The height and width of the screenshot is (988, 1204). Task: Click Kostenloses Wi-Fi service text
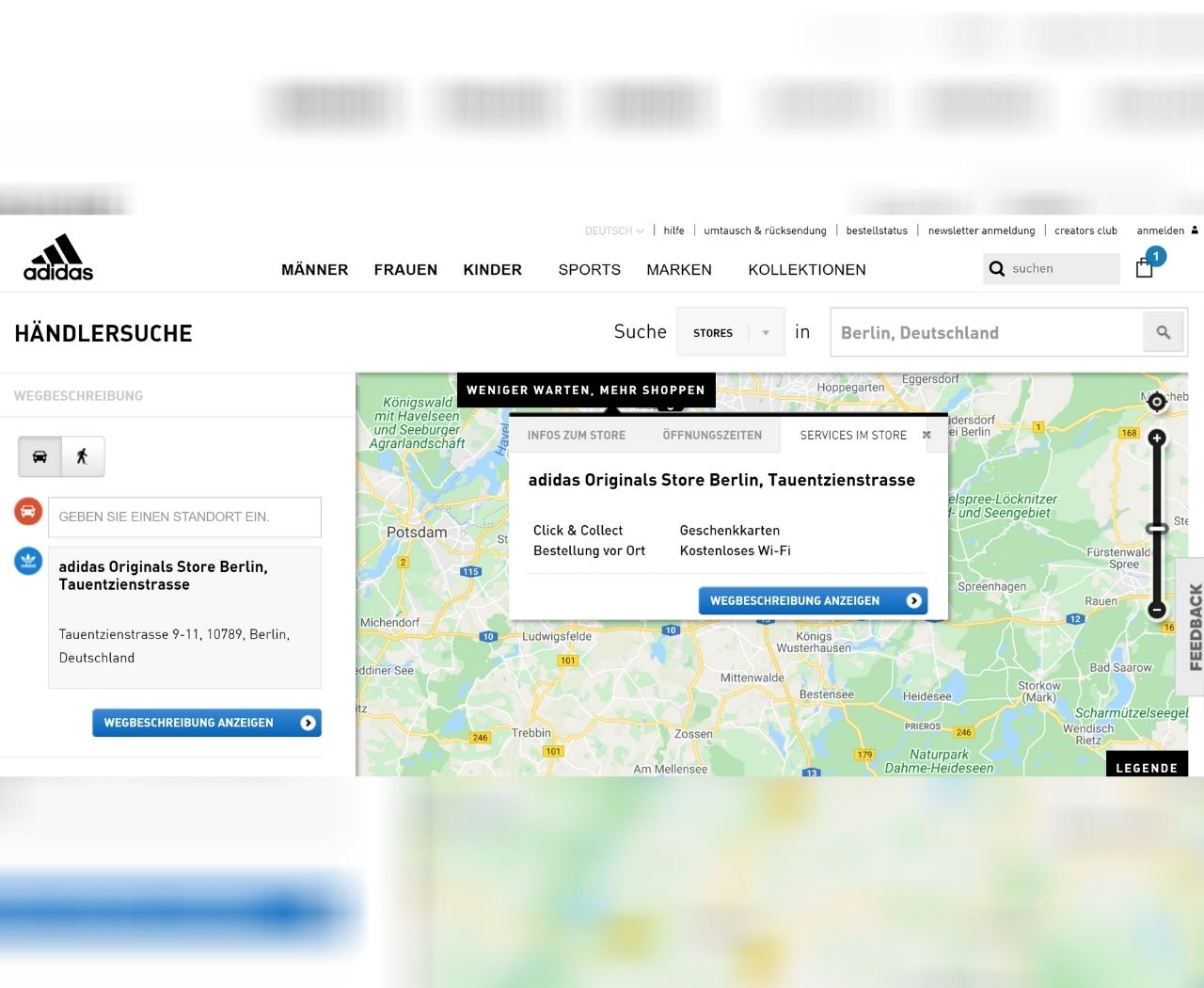[736, 550]
